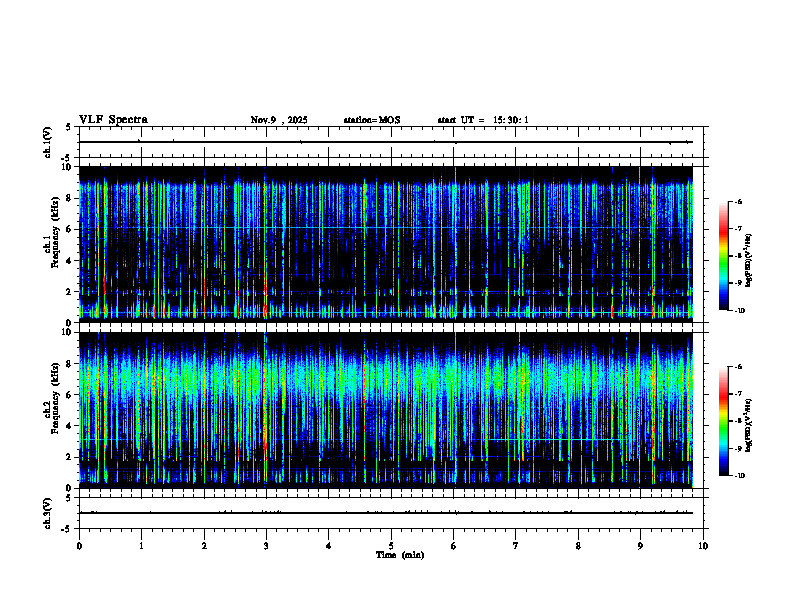
Task: Click the ch.3 voltage waveform trace
Action: [x=386, y=513]
